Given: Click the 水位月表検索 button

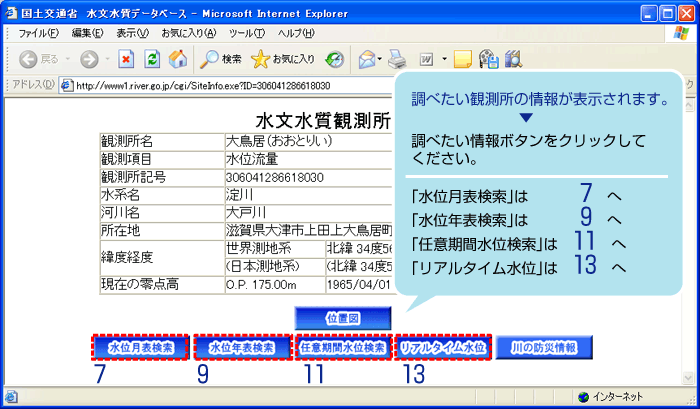Looking at the screenshot, I should (141, 348).
